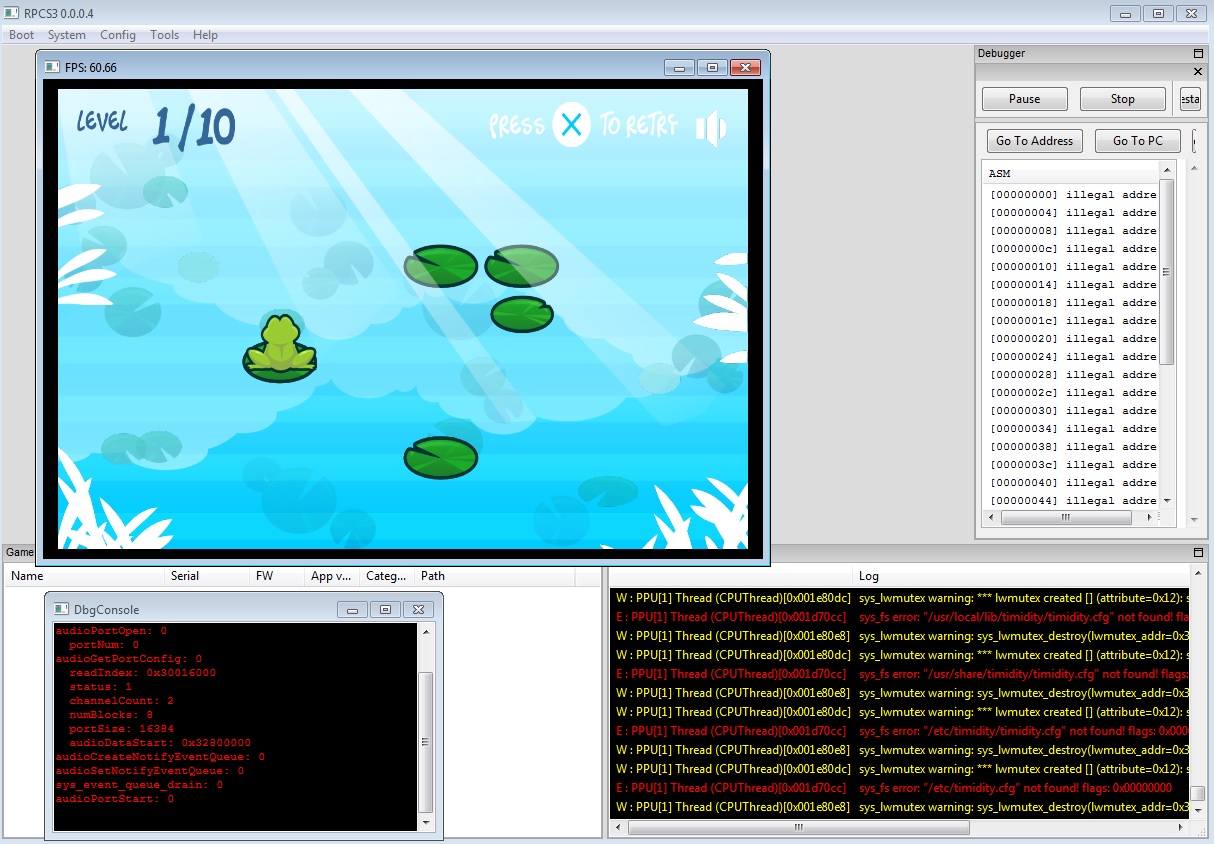Click the ASM list scroll-left arrow

click(x=992, y=518)
